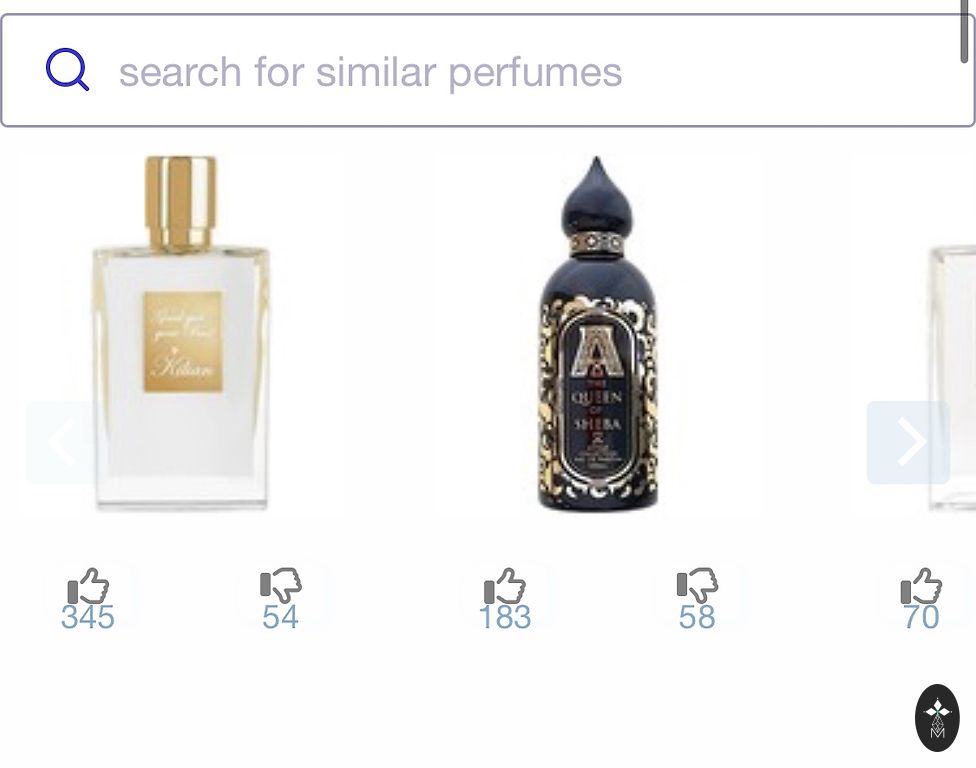Click the 183 likes count
The image size is (976, 768).
pos(505,617)
